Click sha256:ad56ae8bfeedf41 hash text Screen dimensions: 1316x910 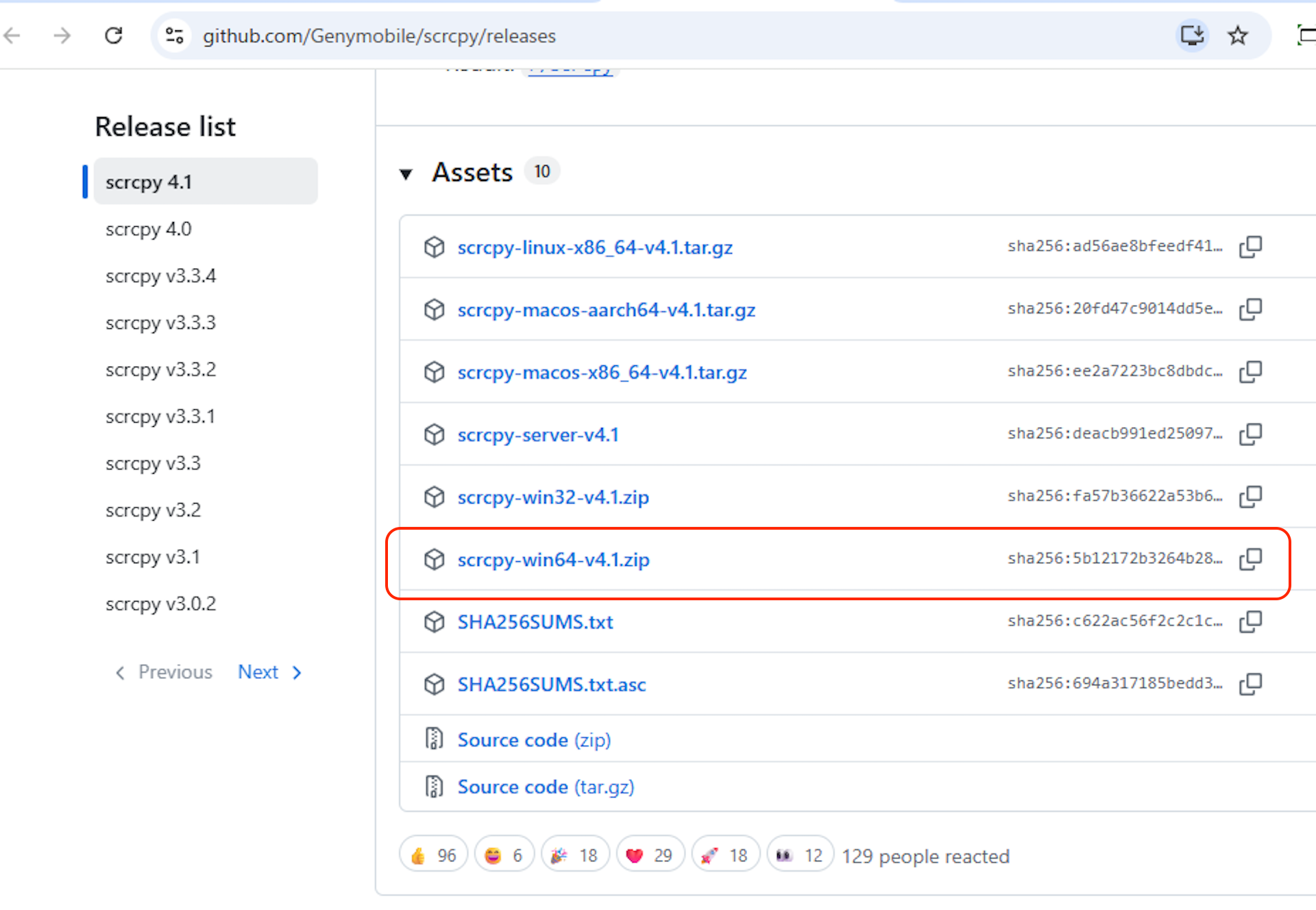point(1114,246)
